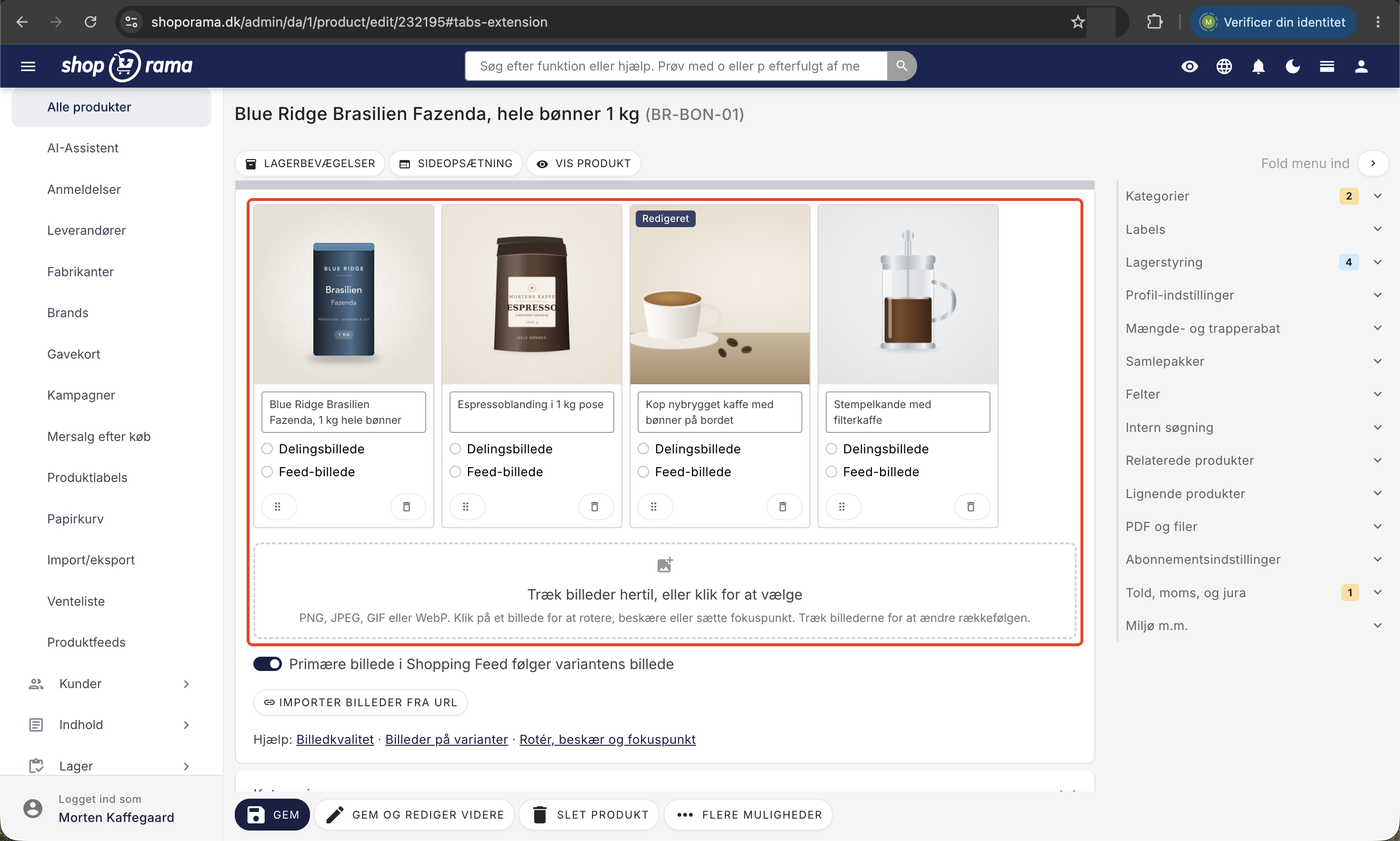
Task: Collapse menu with Fold menu ind arrow
Action: (x=1373, y=163)
